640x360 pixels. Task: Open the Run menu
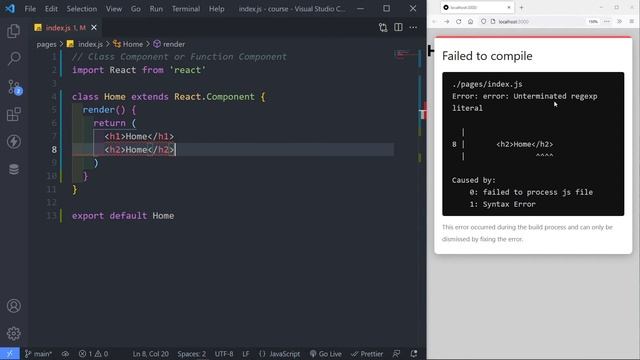(x=156, y=9)
